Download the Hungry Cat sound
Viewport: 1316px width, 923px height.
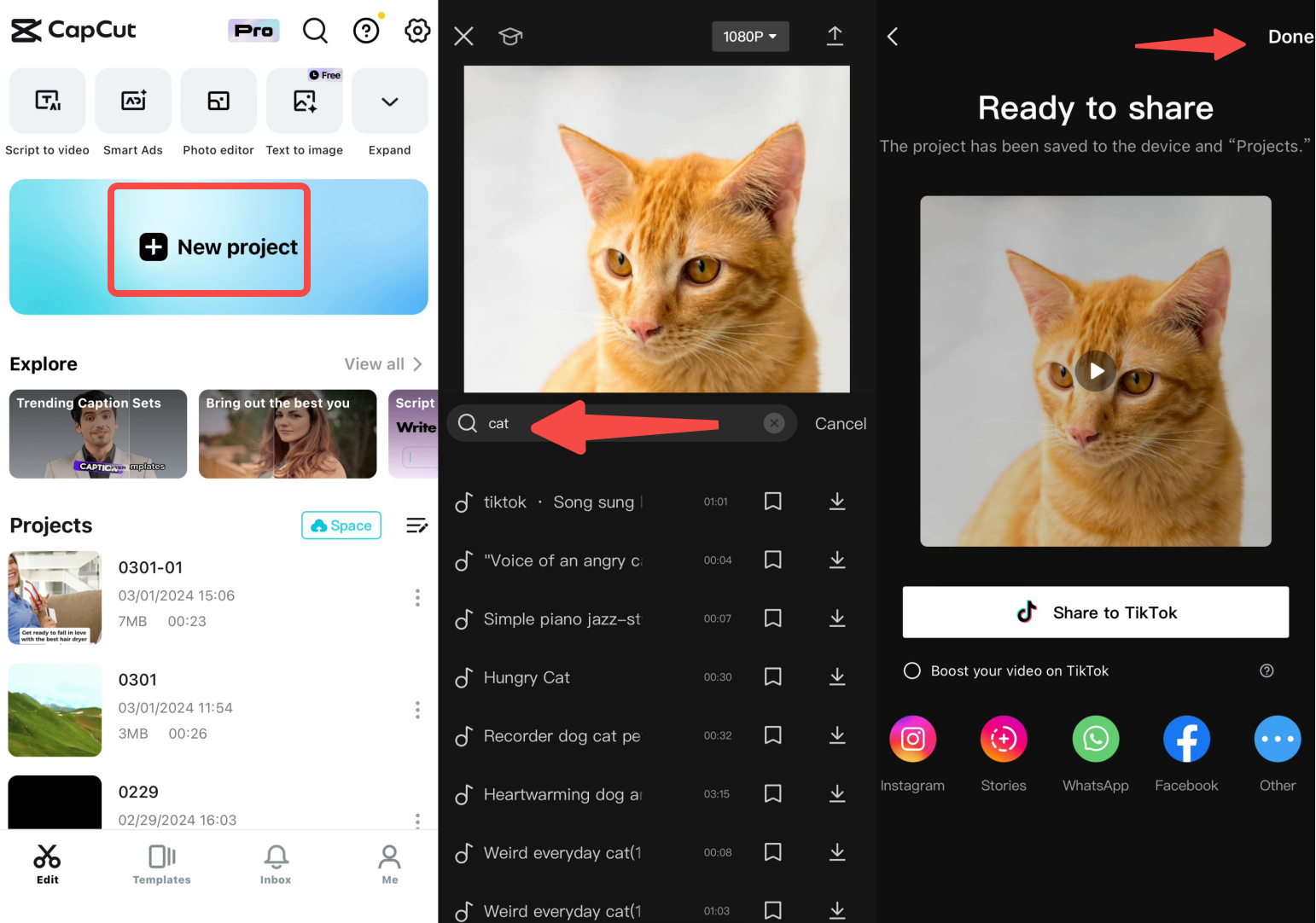[837, 676]
